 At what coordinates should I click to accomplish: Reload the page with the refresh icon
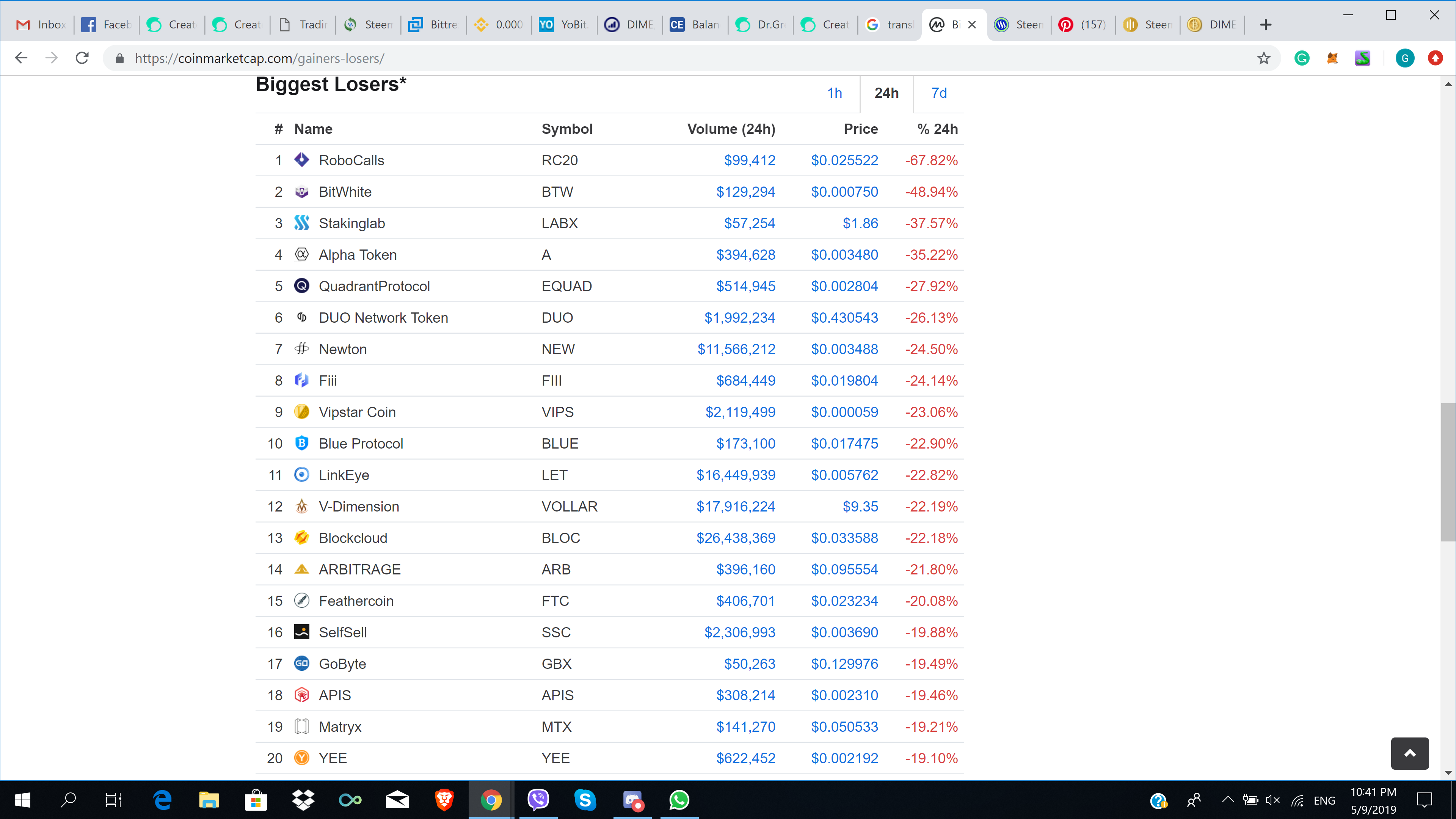tap(83, 58)
